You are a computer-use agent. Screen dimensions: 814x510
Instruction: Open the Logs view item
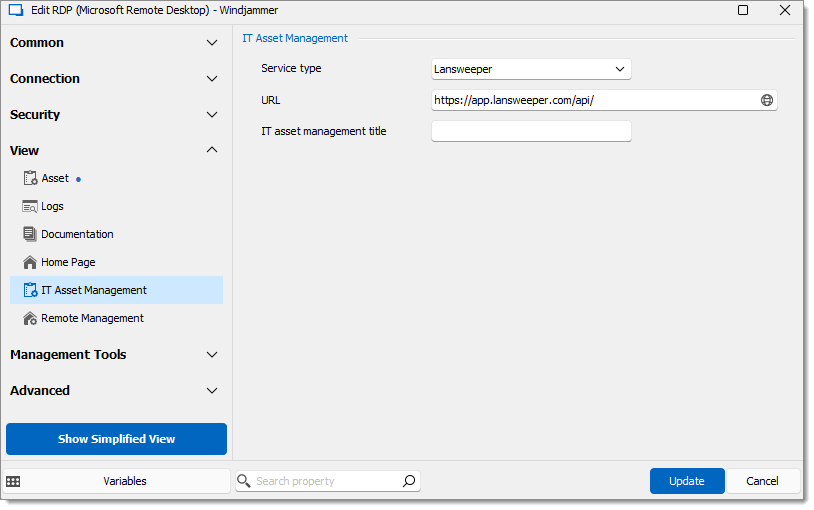click(x=117, y=206)
